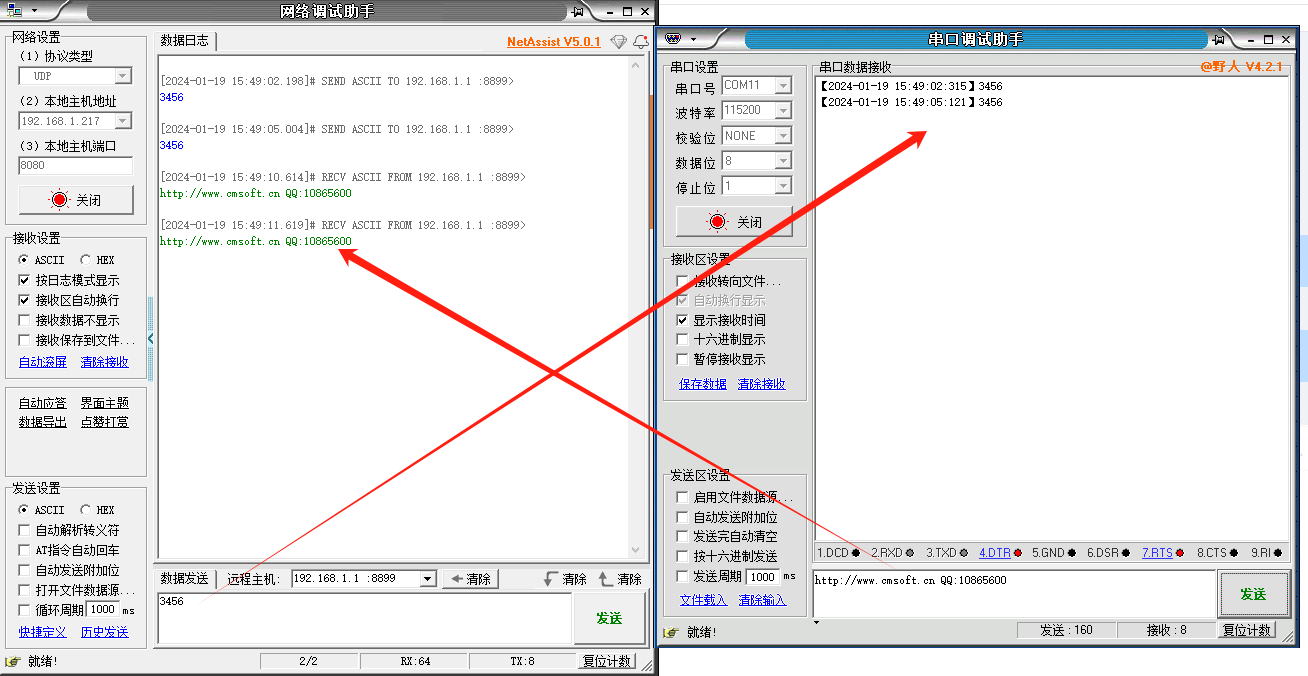
Task: Collapse the left panel using splitter arrow
Action: (151, 339)
